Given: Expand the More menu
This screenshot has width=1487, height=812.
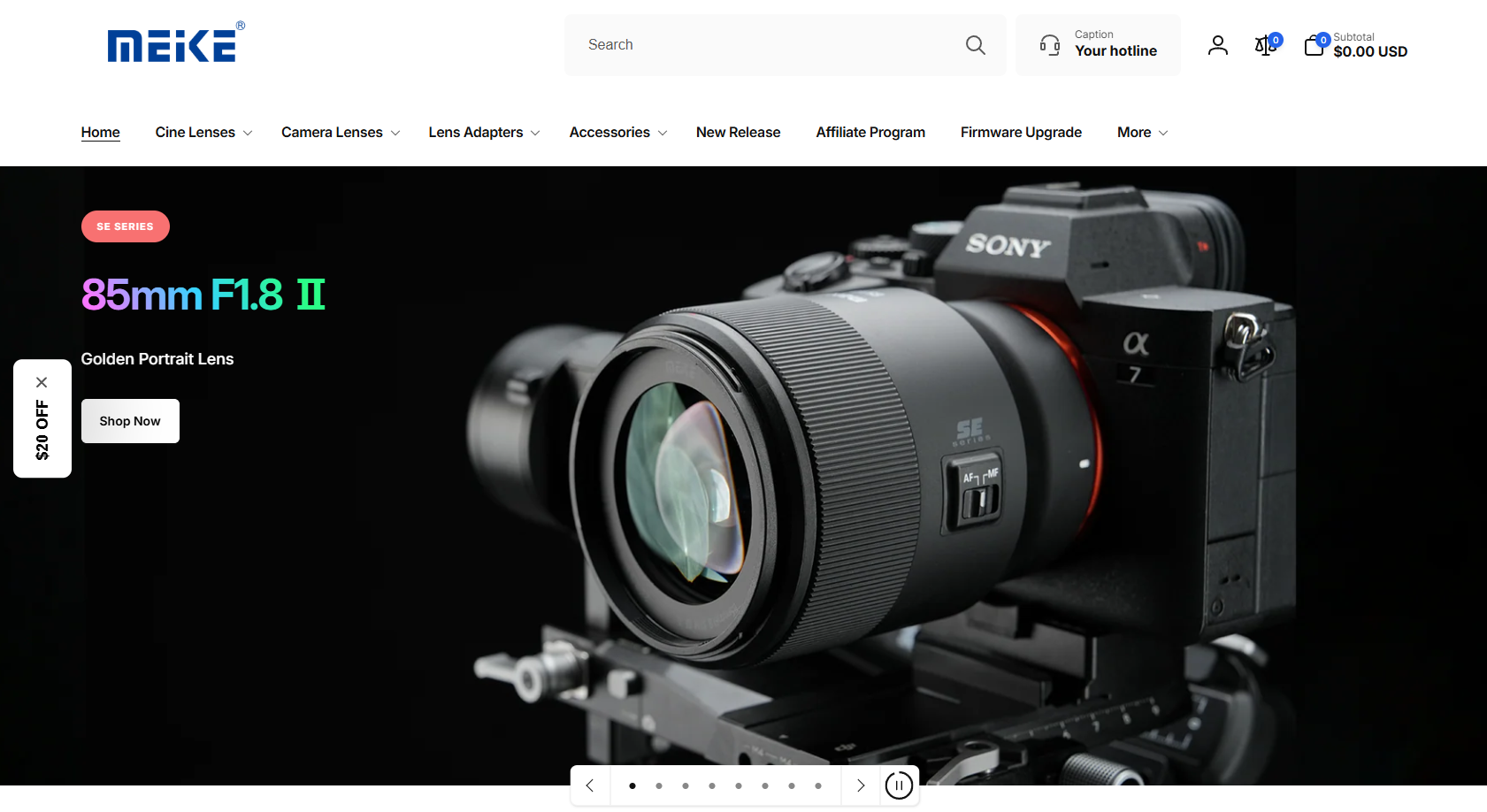Looking at the screenshot, I should click(1141, 133).
